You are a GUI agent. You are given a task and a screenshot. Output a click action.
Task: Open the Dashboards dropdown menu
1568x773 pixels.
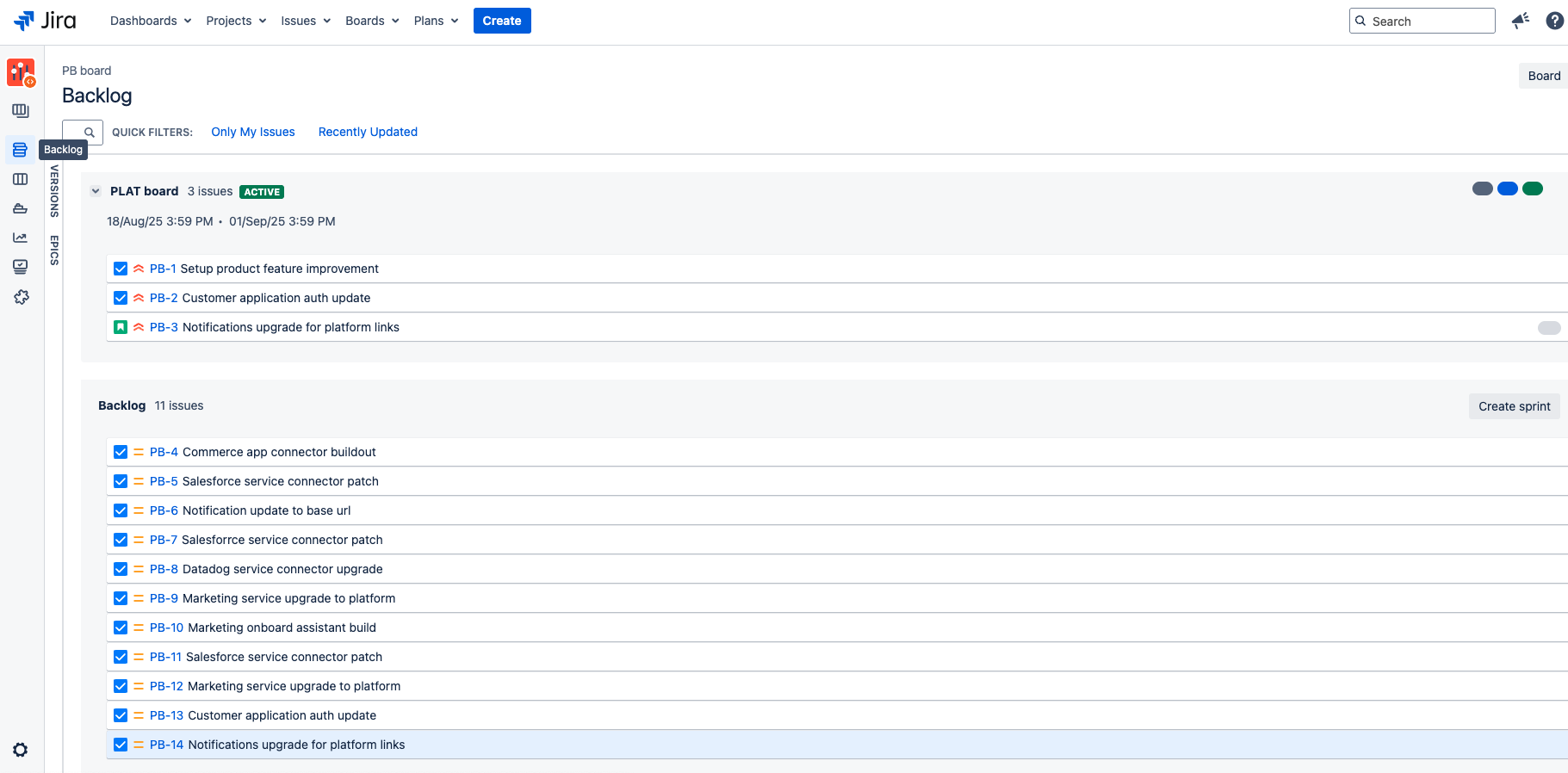[x=151, y=21]
